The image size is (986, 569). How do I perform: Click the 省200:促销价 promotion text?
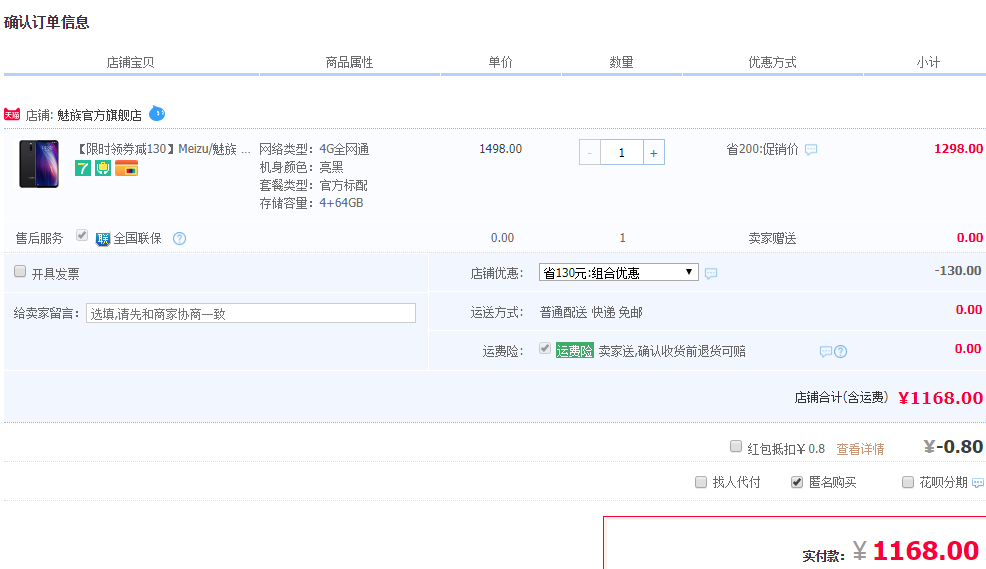coord(762,149)
